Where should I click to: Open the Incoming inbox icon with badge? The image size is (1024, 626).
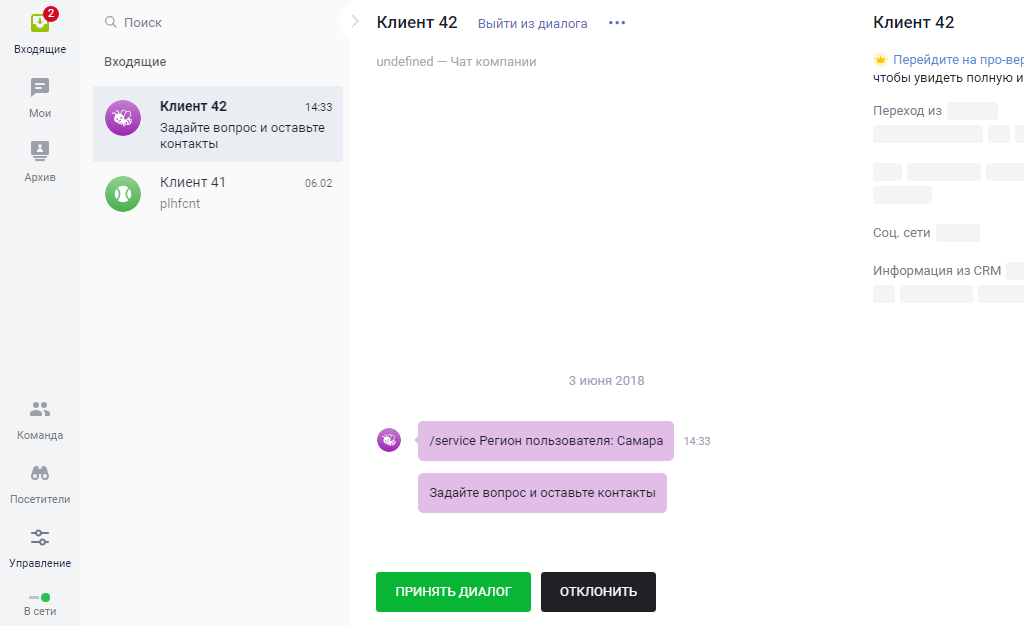click(40, 23)
